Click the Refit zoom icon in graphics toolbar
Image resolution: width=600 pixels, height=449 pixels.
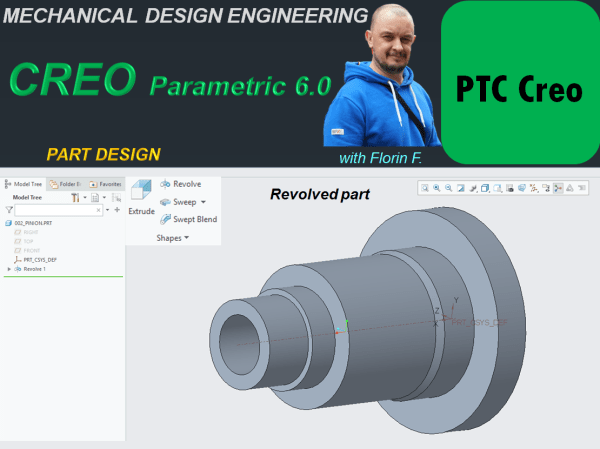(425, 187)
